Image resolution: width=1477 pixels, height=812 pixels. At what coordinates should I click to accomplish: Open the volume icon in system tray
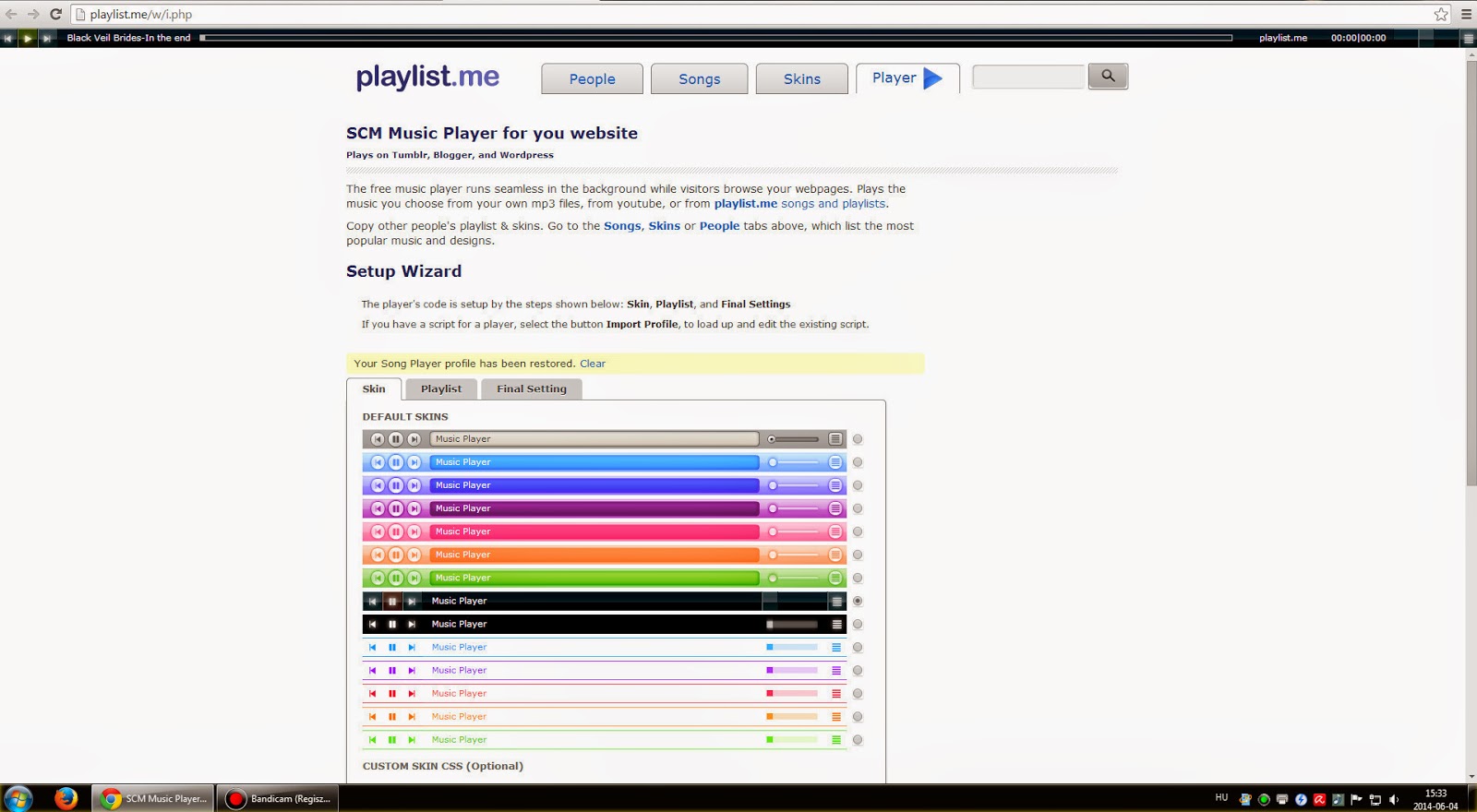[1394, 800]
